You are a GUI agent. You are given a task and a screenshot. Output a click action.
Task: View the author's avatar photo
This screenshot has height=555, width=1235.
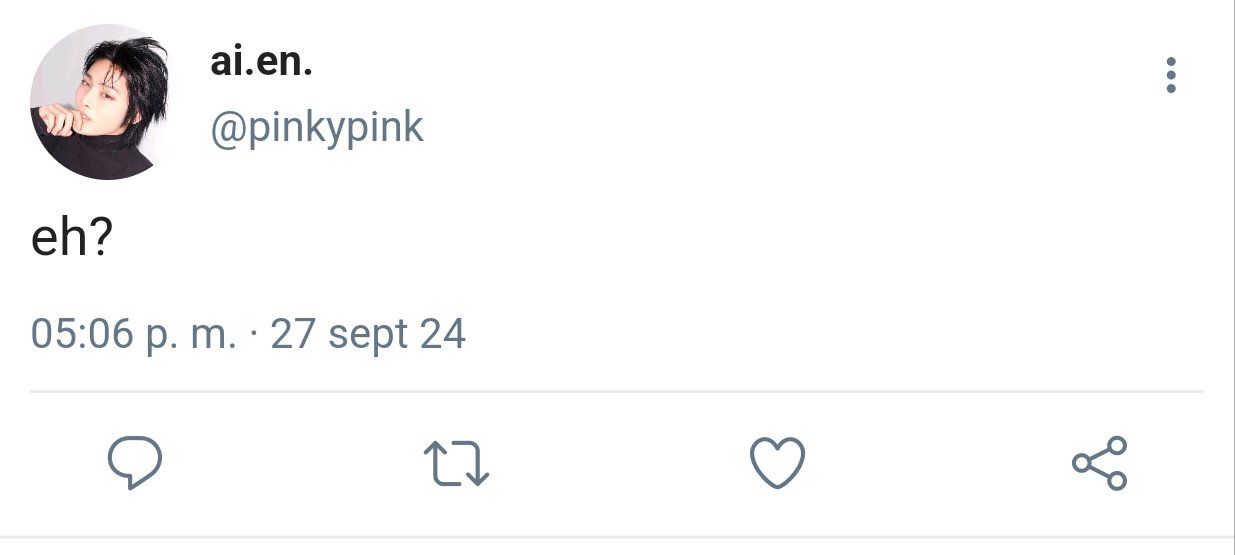point(100,102)
